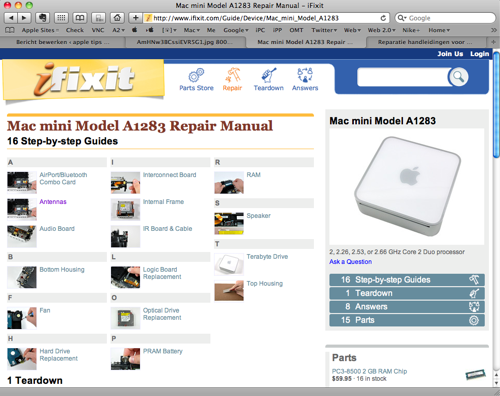Click the page vertical scrollbar thumb

[496, 105]
